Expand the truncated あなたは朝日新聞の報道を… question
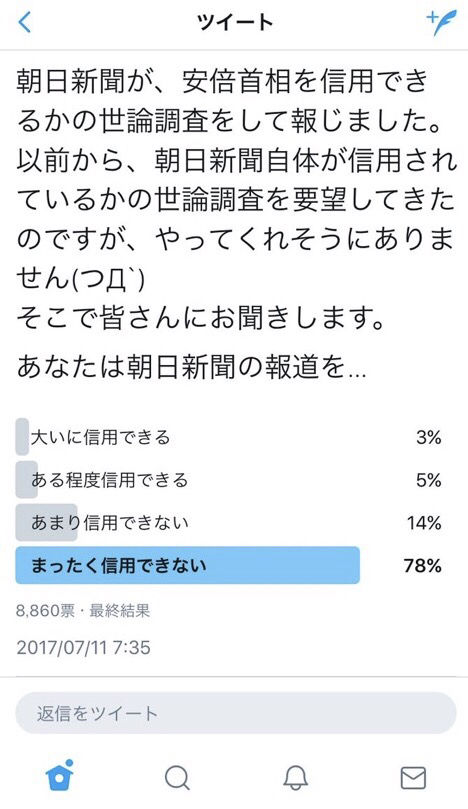The height and width of the screenshot is (809, 468). [x=191, y=367]
